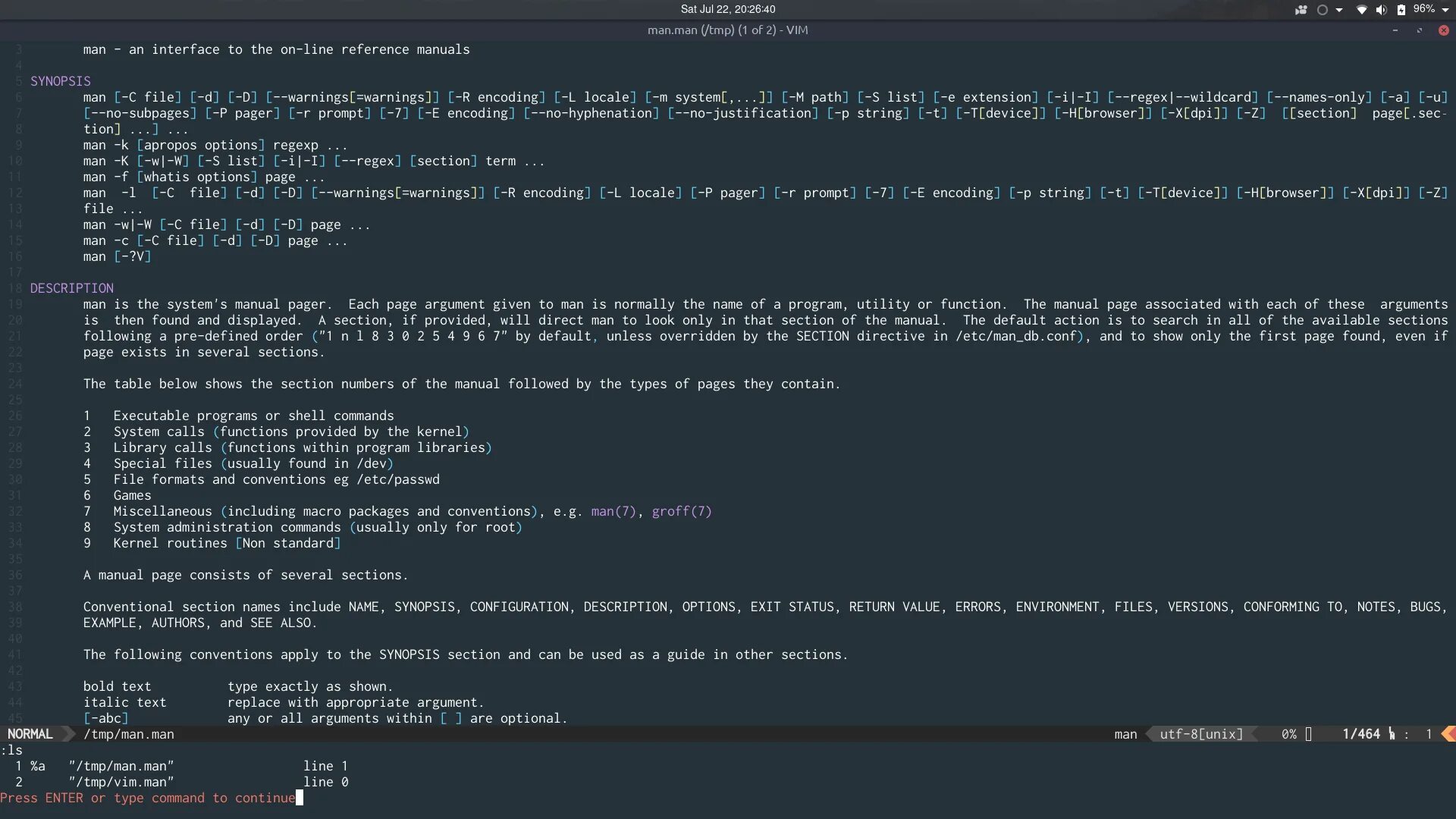
Task: Click the circular status indicator in top bar
Action: pos(1323,10)
